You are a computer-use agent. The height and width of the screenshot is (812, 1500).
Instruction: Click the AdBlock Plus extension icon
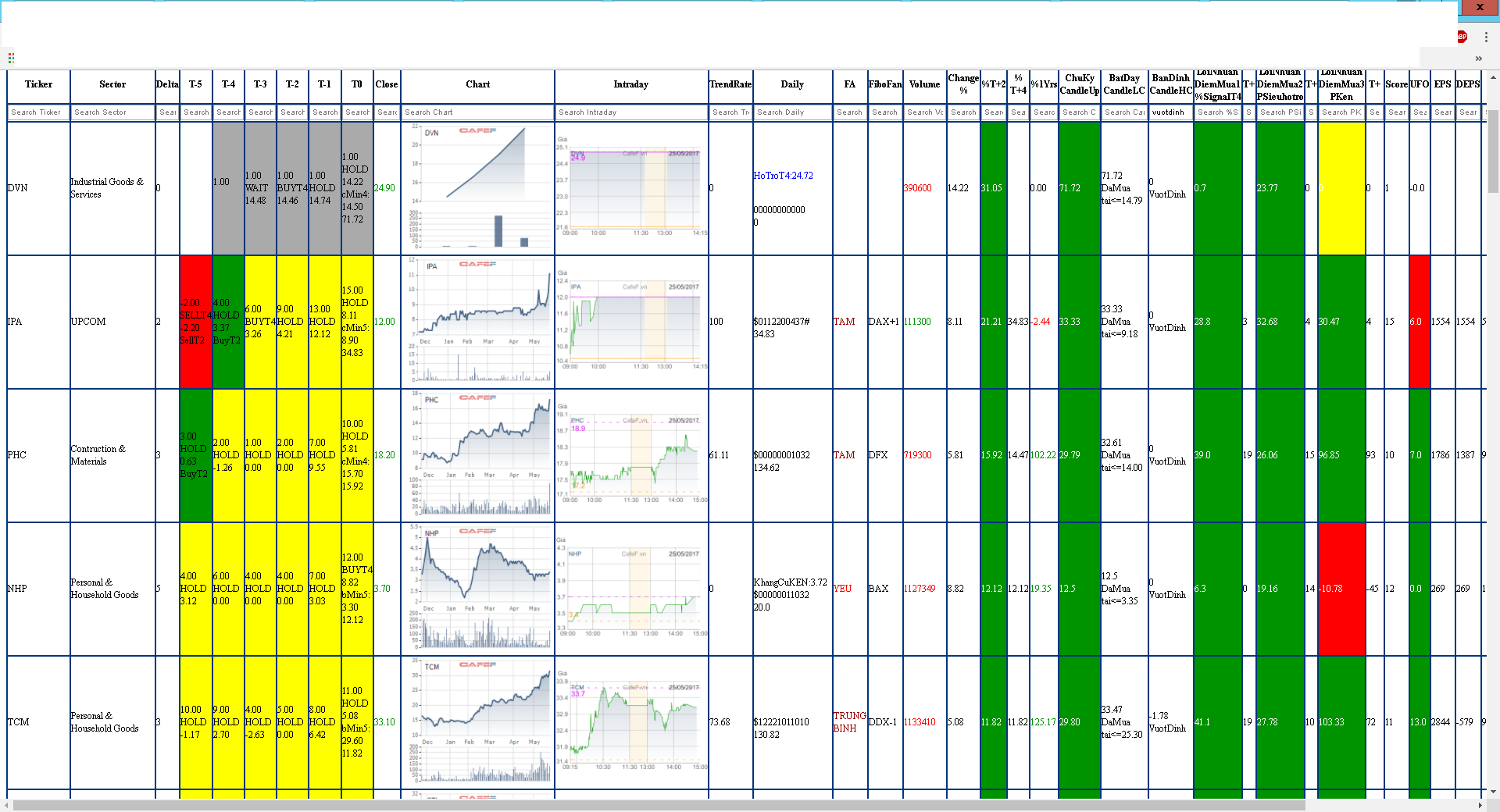1462,37
